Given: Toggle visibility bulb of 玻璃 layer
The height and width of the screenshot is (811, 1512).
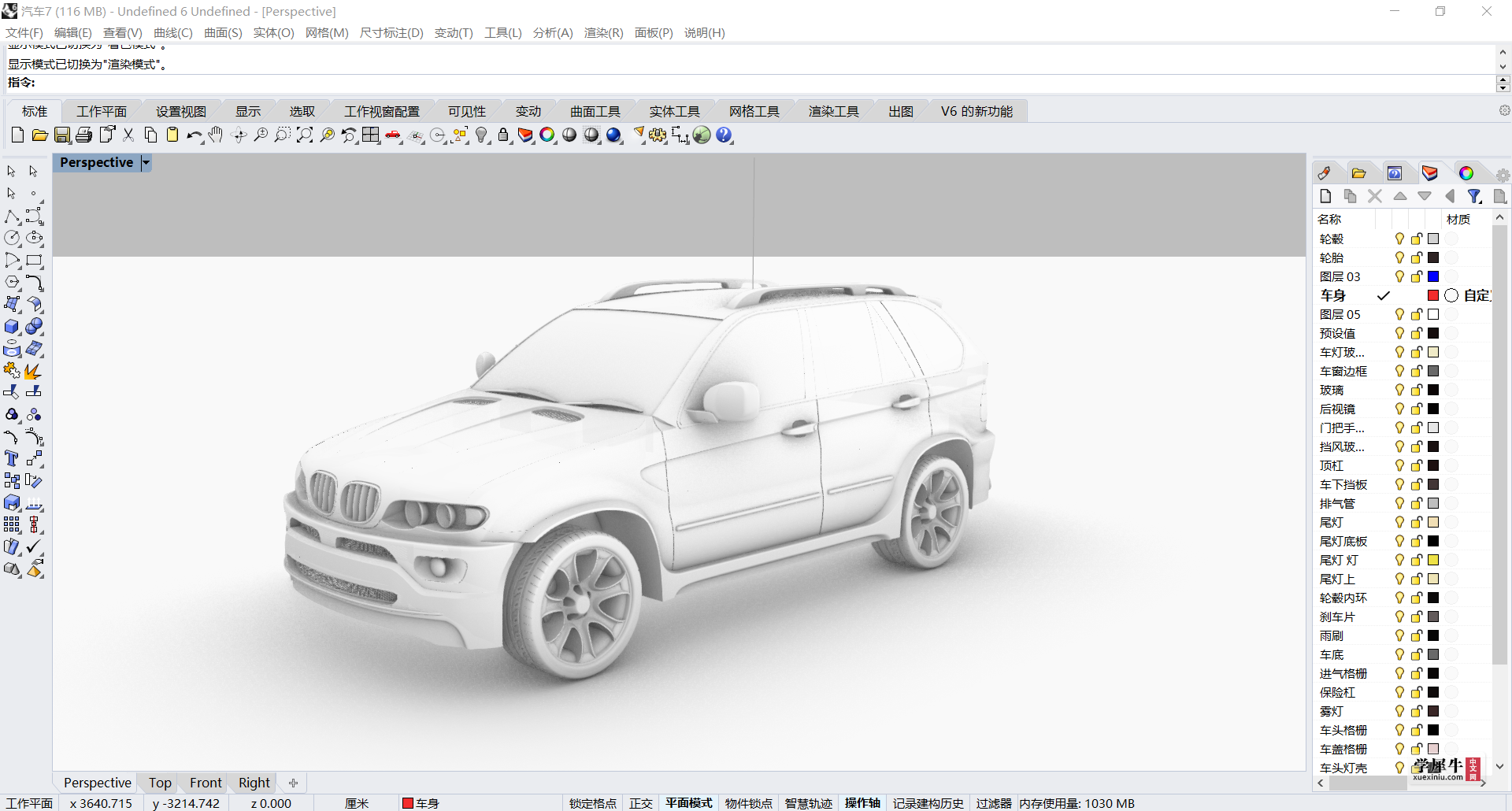Looking at the screenshot, I should (1399, 390).
